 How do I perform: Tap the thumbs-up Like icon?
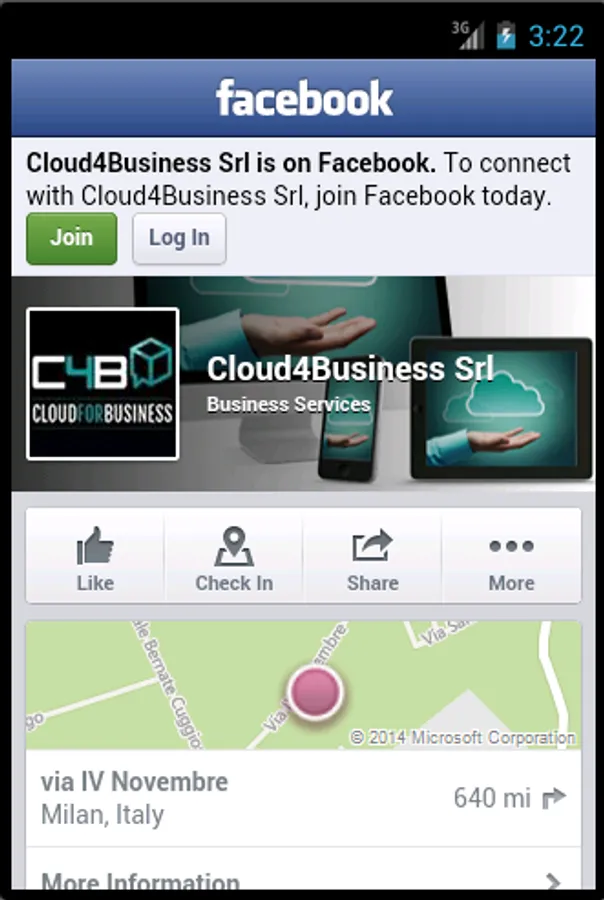point(95,545)
